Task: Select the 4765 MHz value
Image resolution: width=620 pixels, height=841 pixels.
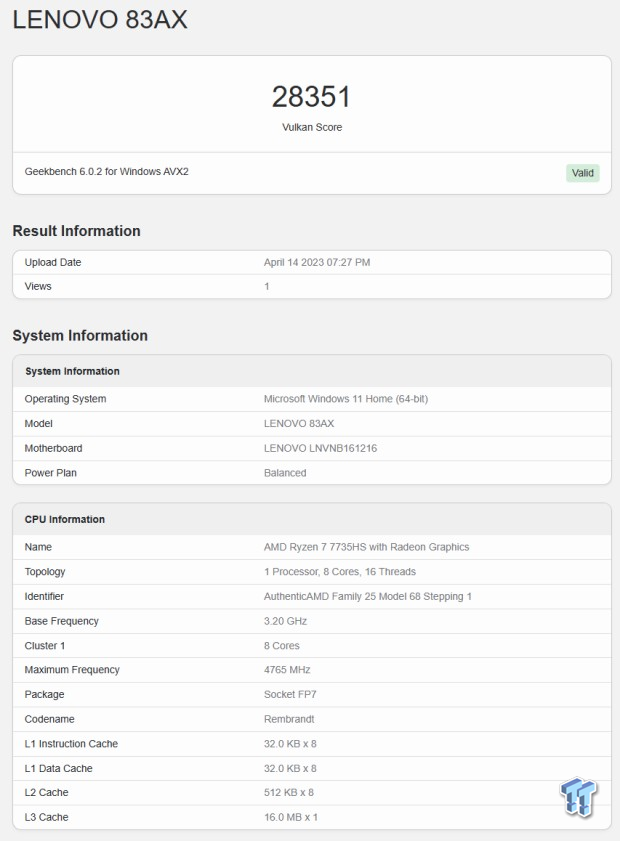Action: click(287, 670)
